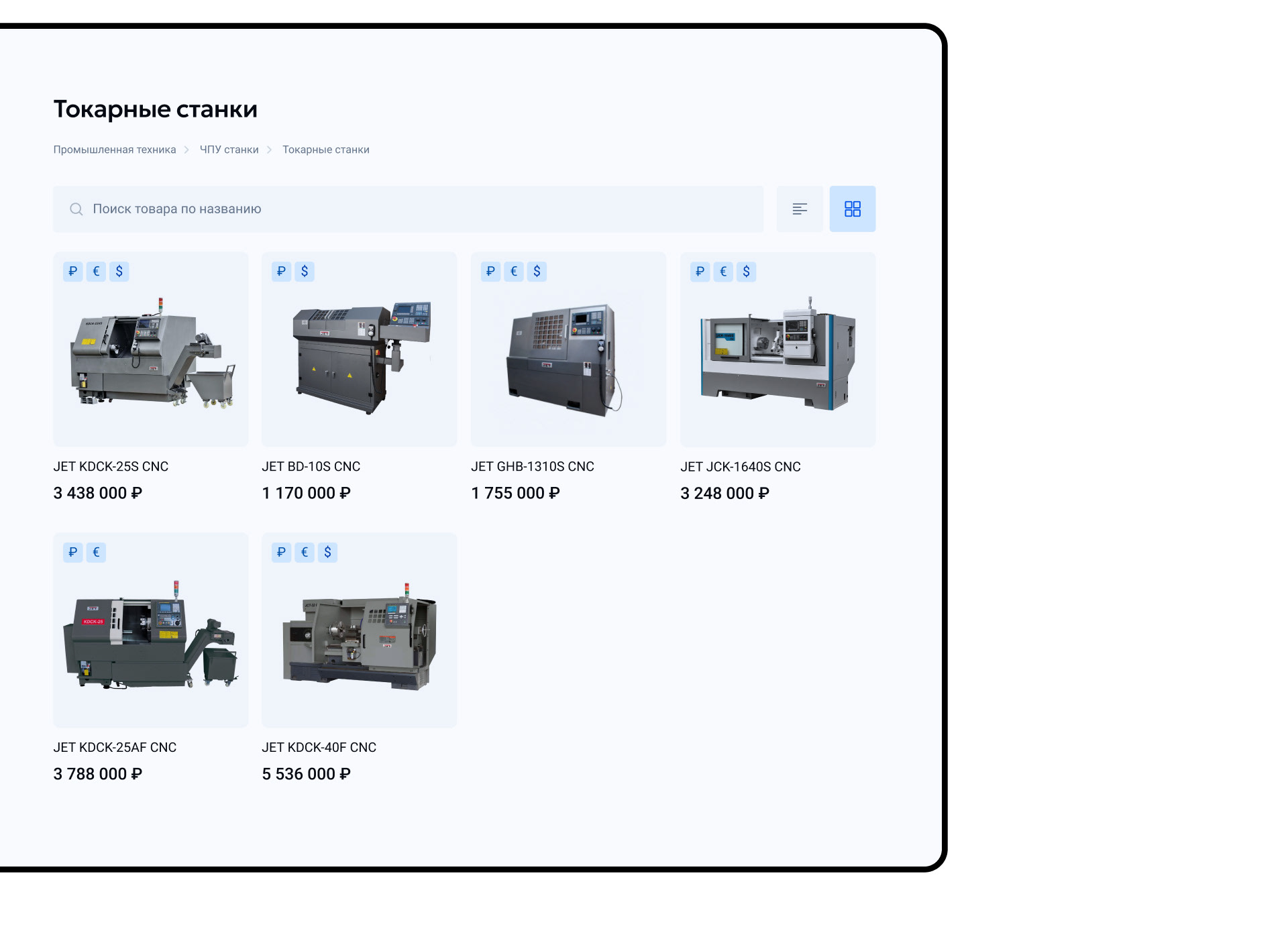Open Промышленная техника breadcrumb link

115,150
